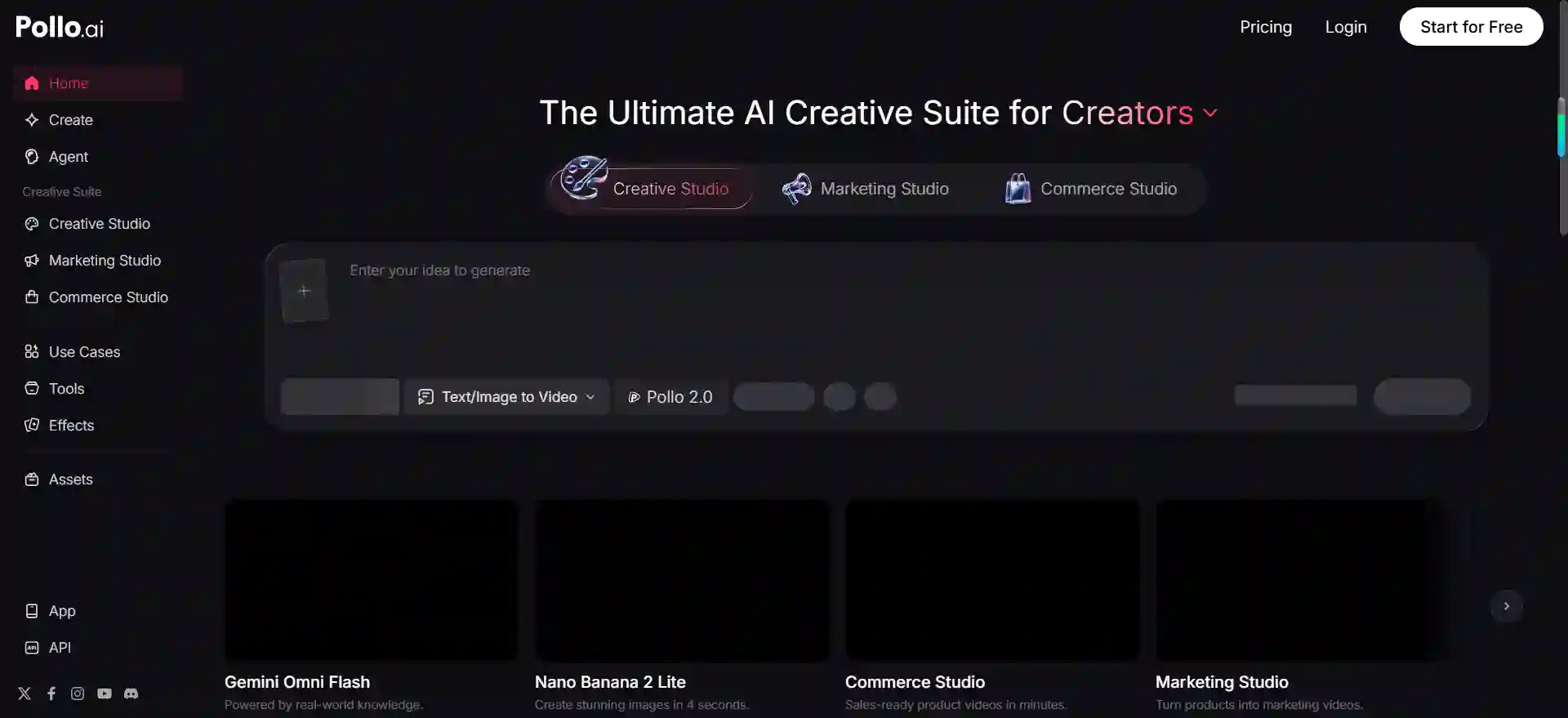
Task: Select the Pollo 2.0 model chip
Action: 670,397
